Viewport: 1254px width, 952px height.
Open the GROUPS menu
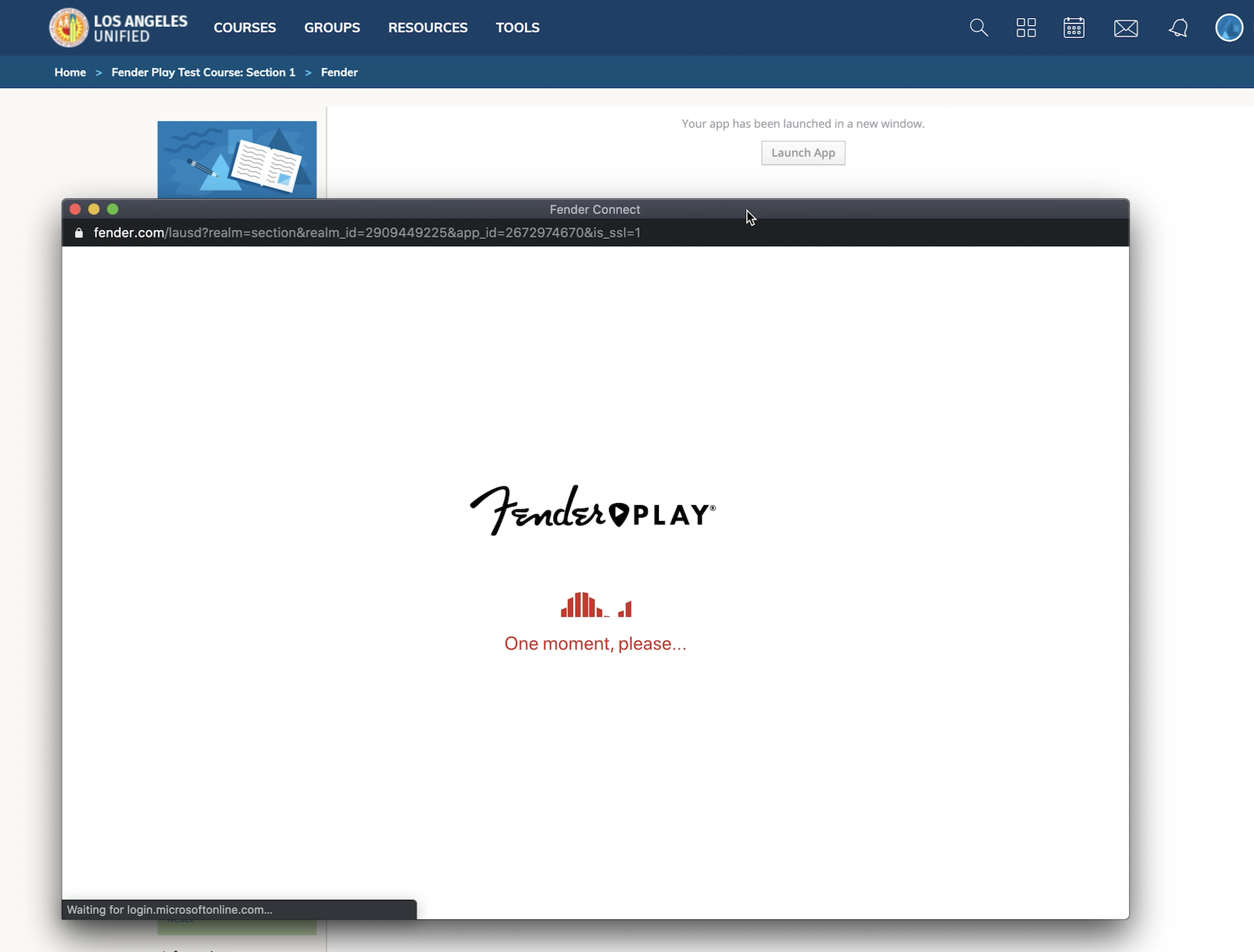[332, 28]
